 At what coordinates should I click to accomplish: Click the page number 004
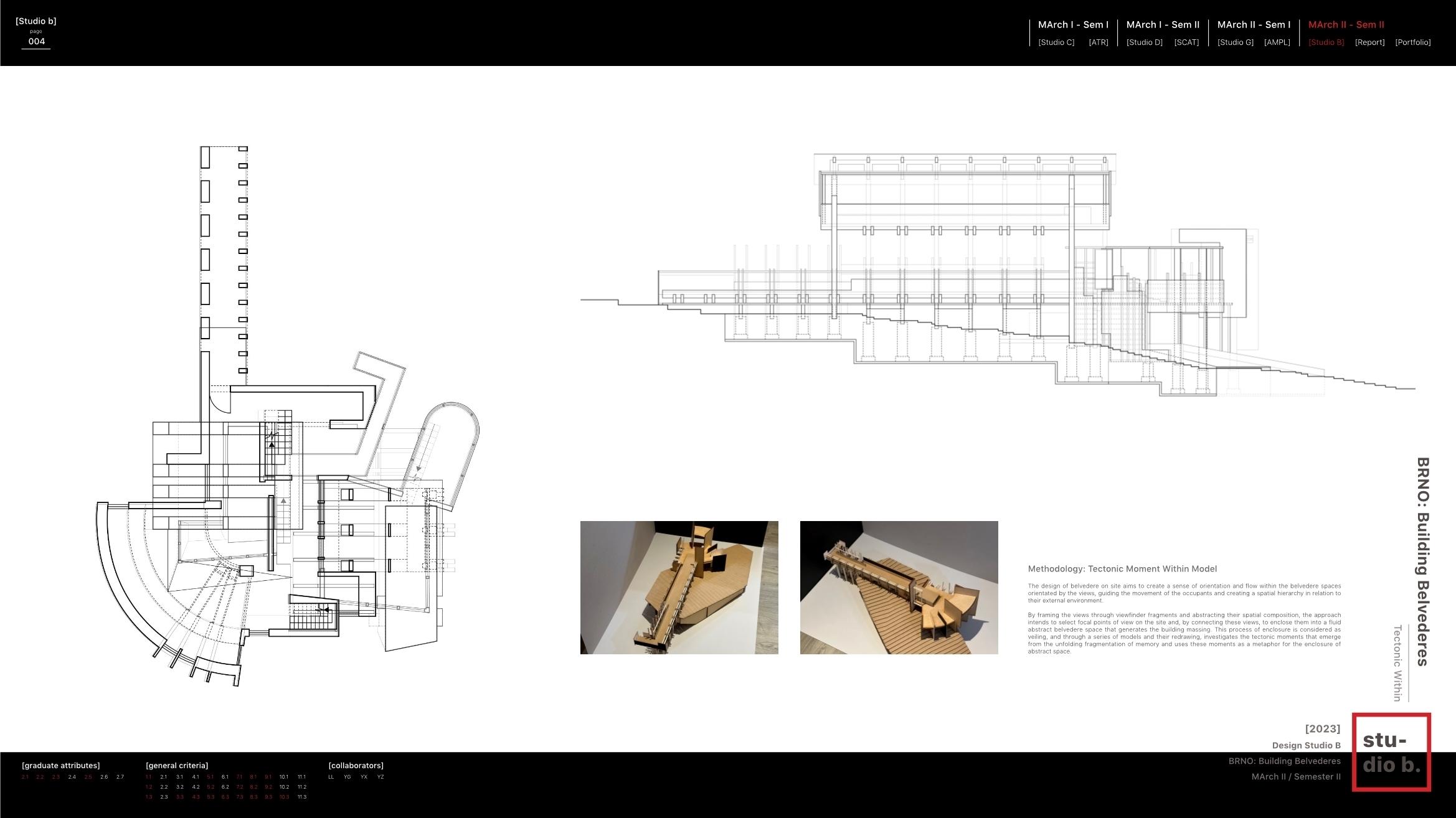point(36,41)
